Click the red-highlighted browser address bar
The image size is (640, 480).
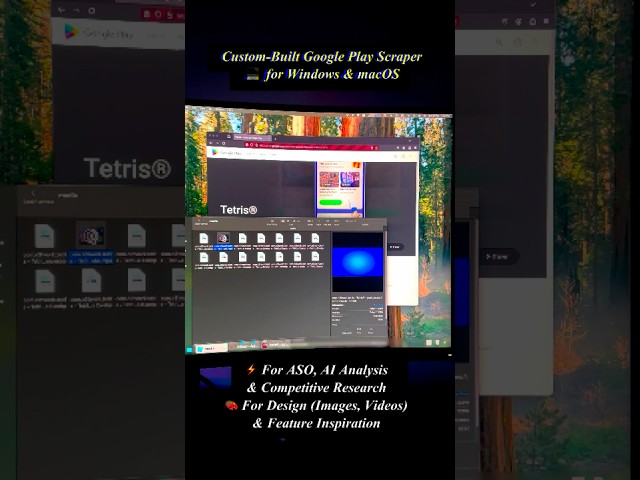[x=311, y=147]
